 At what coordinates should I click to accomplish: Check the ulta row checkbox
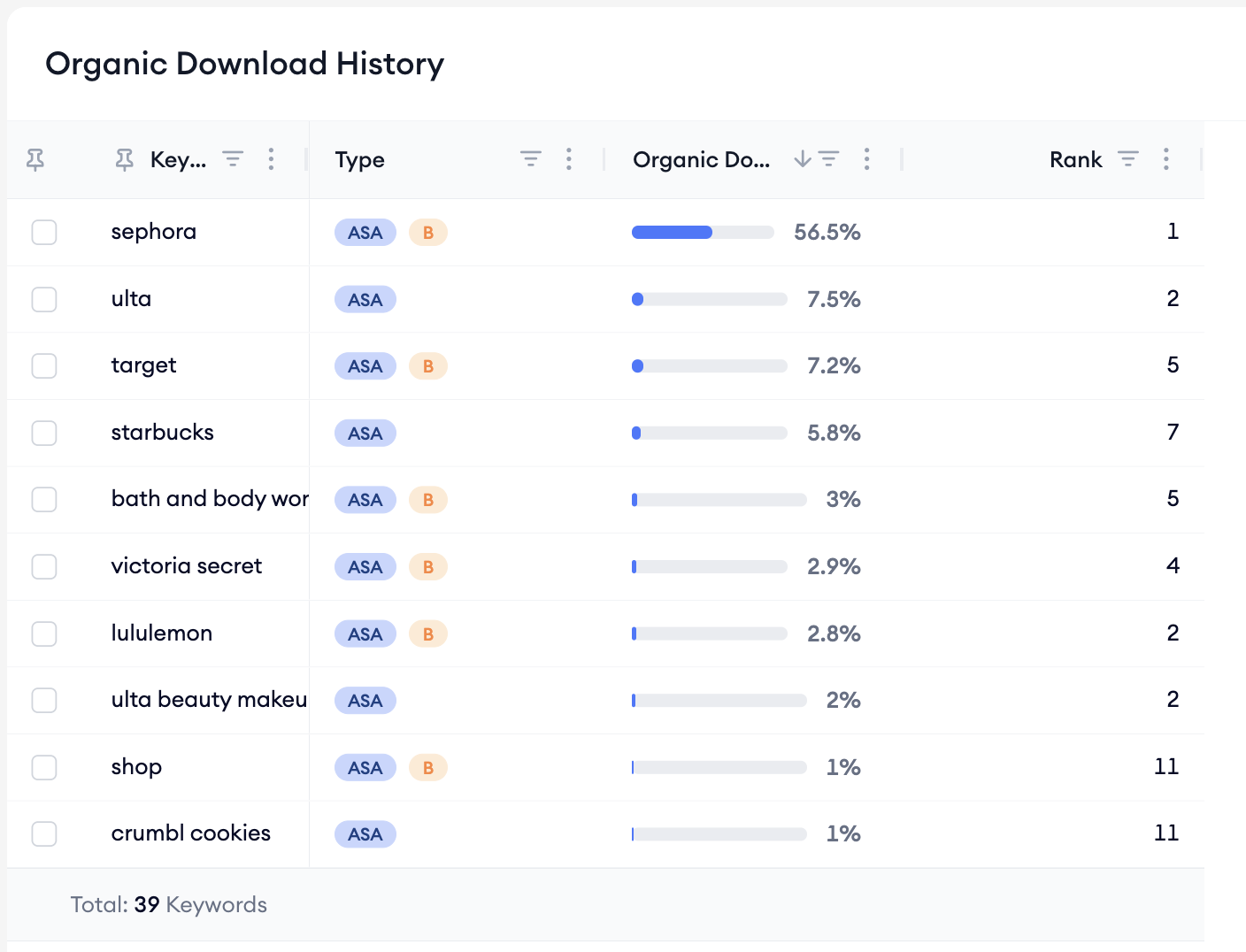(x=44, y=299)
